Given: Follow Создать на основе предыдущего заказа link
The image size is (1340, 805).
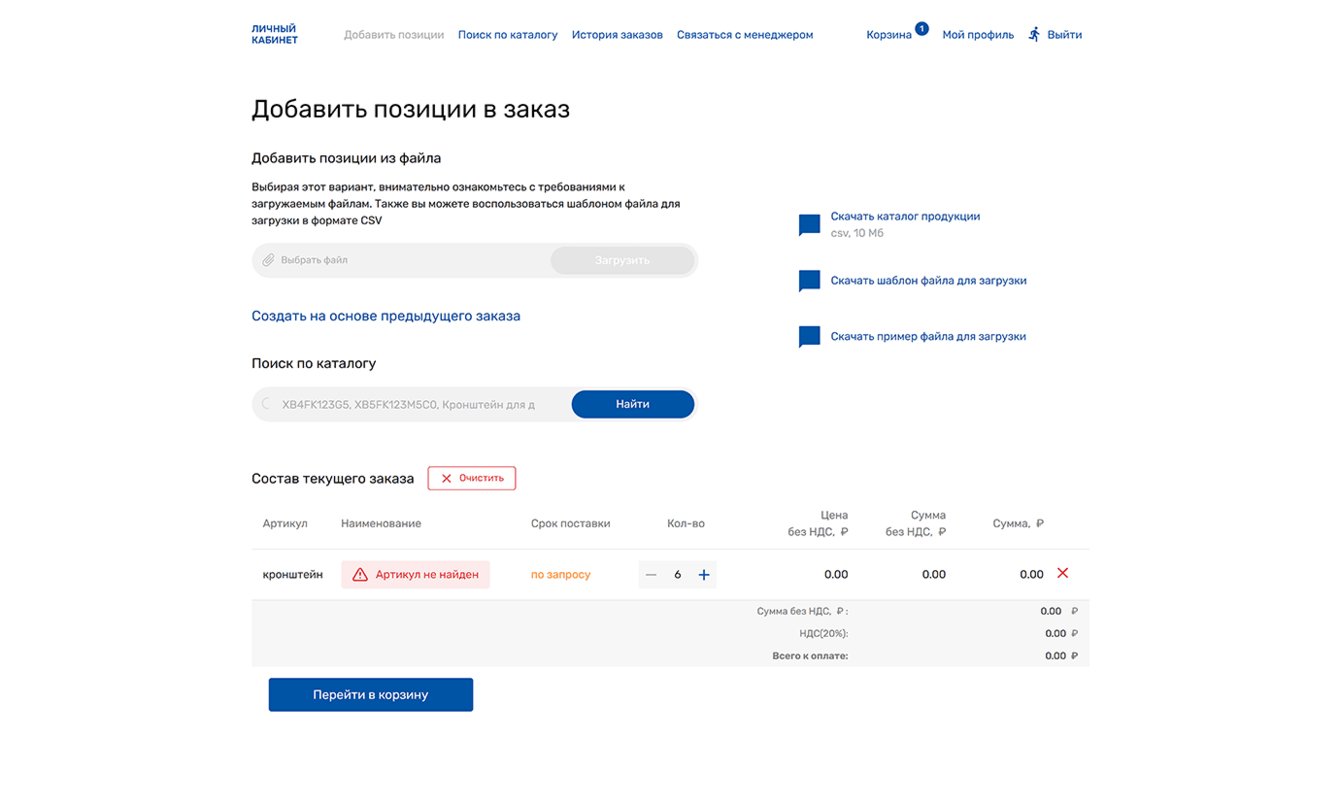Looking at the screenshot, I should tap(386, 316).
